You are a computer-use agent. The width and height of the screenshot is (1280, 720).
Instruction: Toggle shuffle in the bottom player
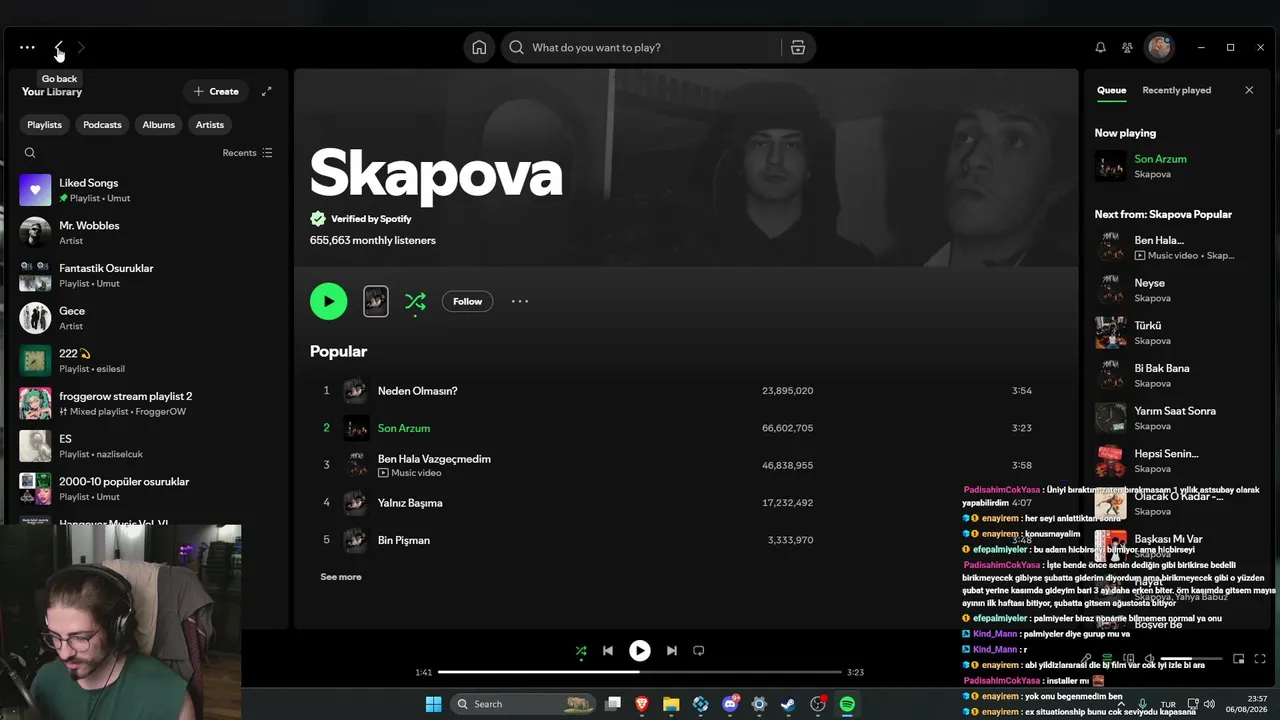tap(581, 651)
